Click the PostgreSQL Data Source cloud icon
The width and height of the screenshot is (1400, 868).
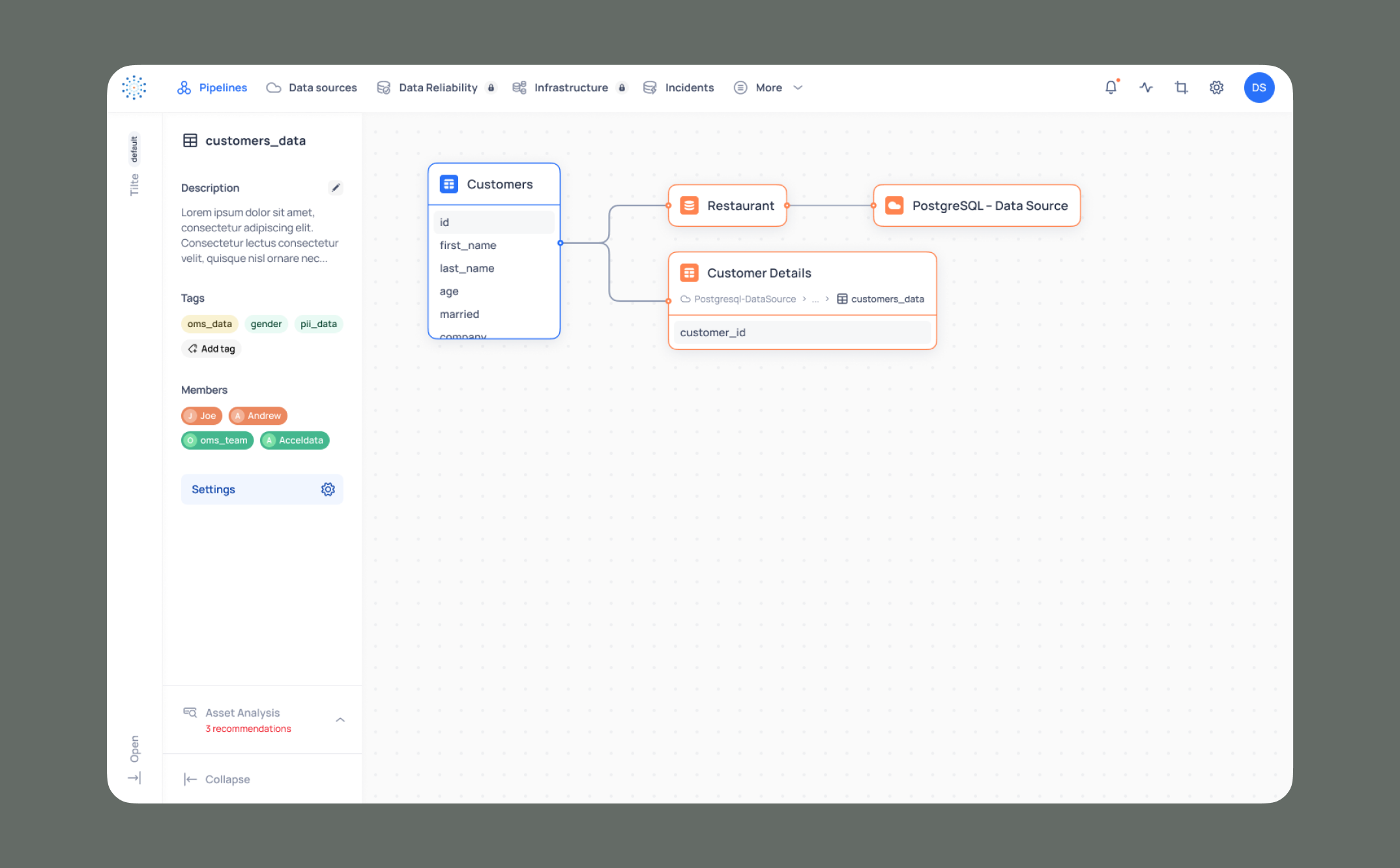point(894,206)
